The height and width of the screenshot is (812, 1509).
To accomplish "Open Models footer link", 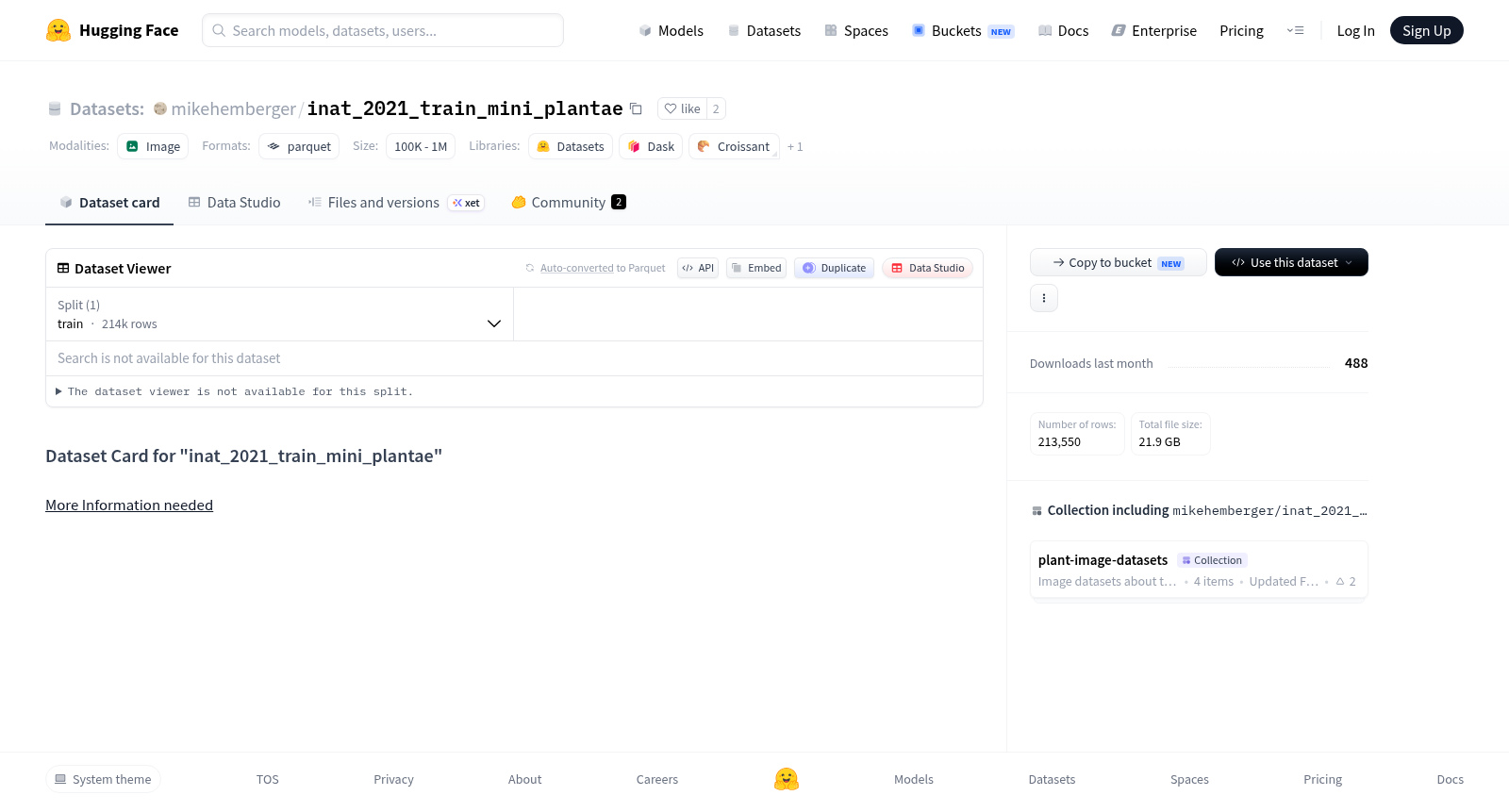I will (x=914, y=779).
